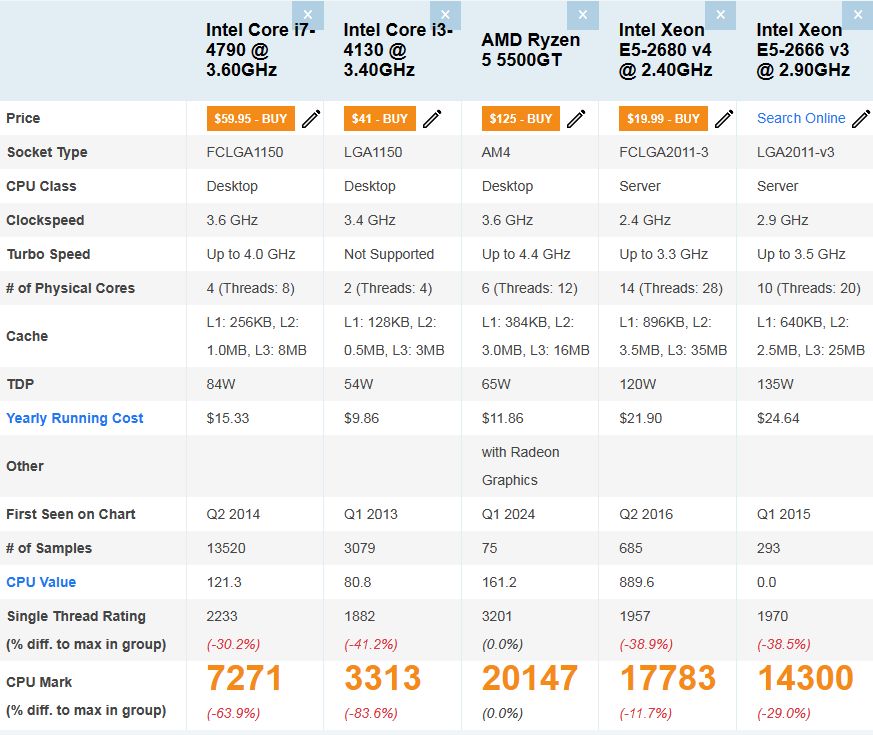Screen dimensions: 873x735
Task: Click Up to 4.4 GHz turbo cell
Action: (x=526, y=254)
